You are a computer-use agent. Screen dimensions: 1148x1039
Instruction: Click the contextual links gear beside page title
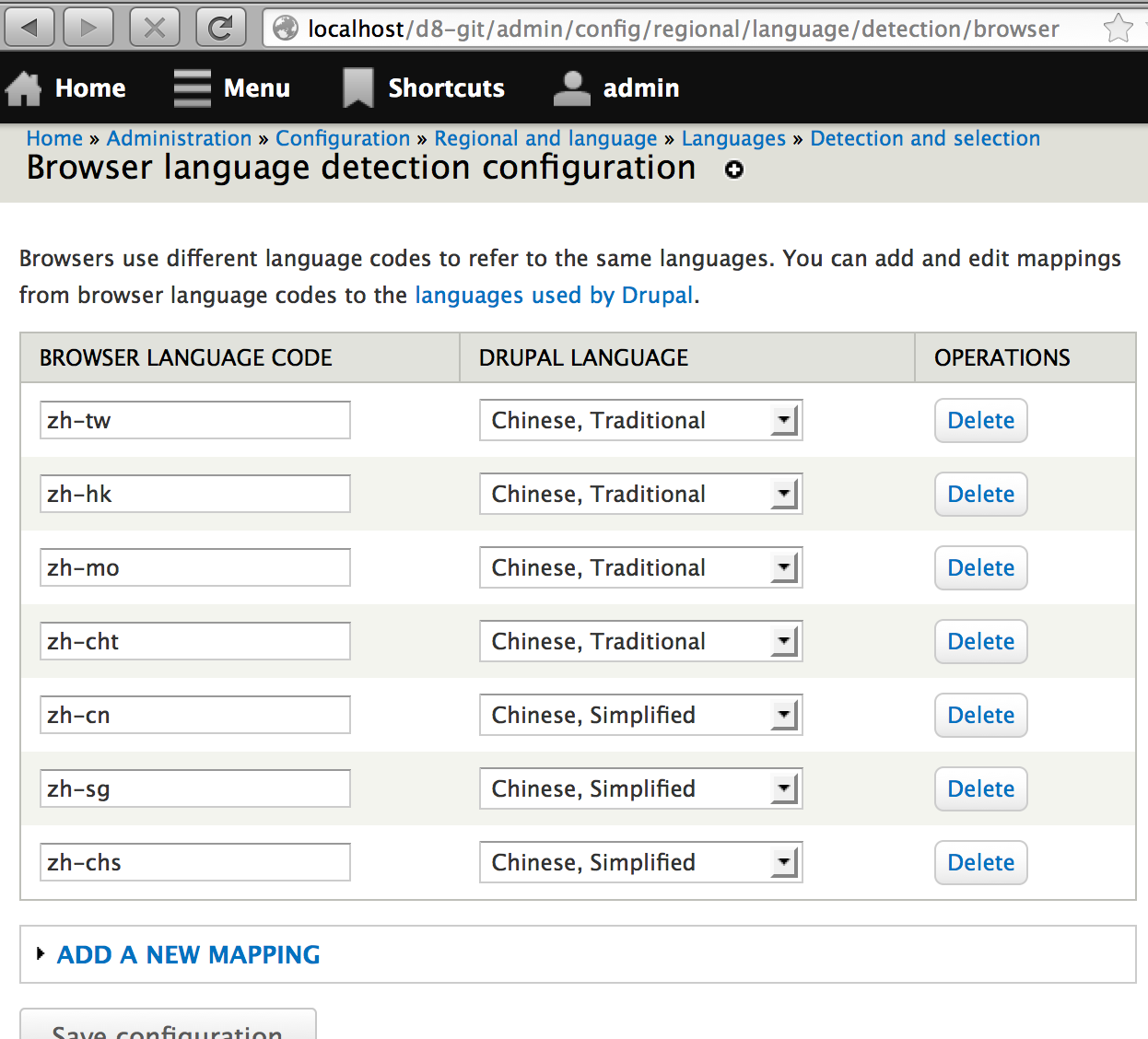(x=732, y=170)
